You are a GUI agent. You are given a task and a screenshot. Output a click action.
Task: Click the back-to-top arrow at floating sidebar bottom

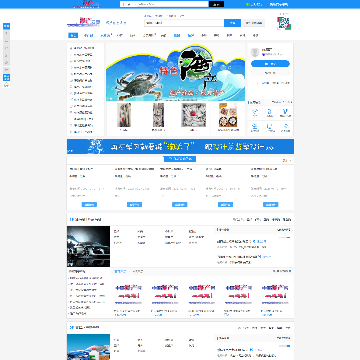pos(6,85)
